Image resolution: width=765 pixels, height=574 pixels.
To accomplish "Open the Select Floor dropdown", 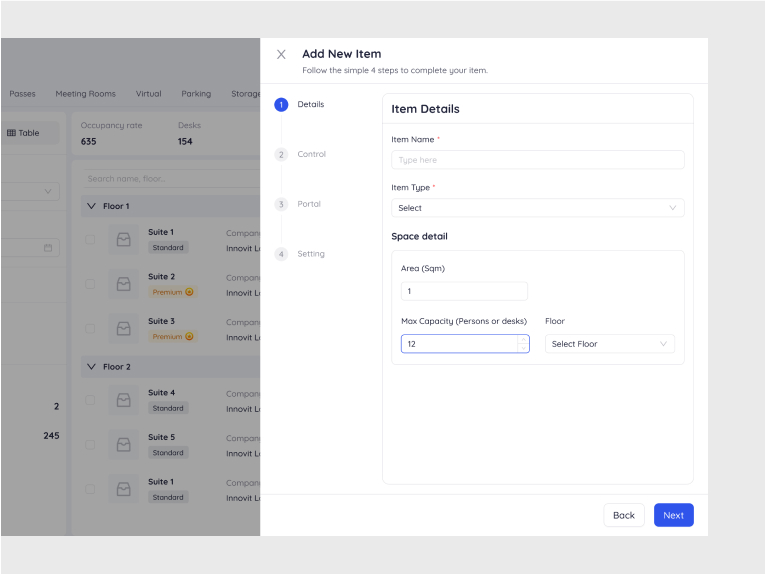I will click(609, 344).
